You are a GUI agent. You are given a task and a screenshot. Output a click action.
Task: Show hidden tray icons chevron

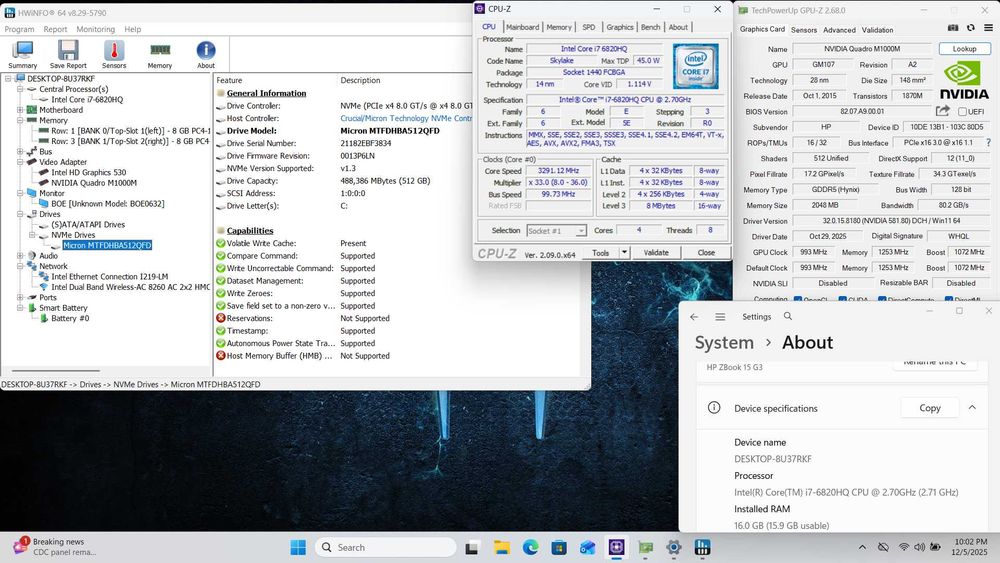pyautogui.click(x=862, y=547)
